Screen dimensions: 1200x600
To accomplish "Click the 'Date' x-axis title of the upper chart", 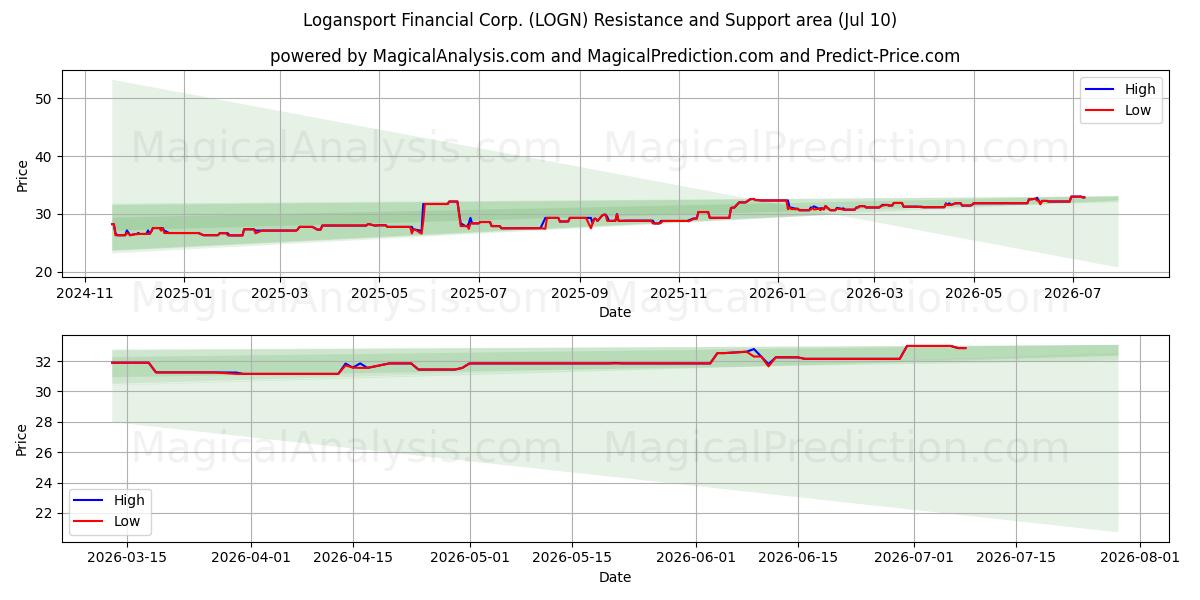I will (615, 312).
